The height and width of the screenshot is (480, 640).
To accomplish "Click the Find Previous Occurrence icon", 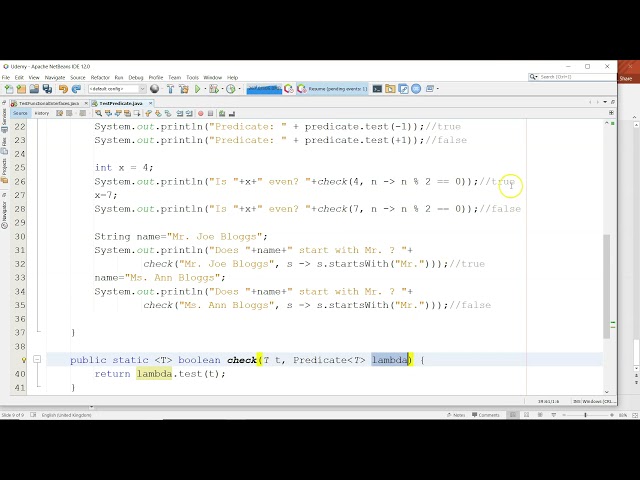I will pyautogui.click(x=108, y=113).
